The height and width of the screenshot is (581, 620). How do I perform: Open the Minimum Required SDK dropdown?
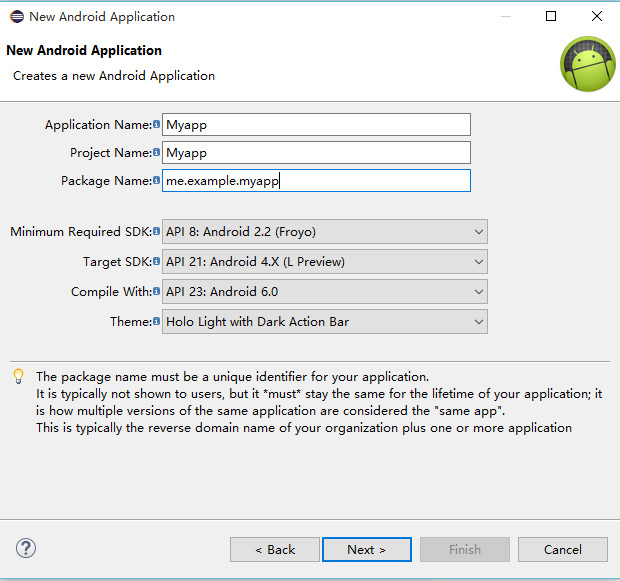tap(325, 231)
